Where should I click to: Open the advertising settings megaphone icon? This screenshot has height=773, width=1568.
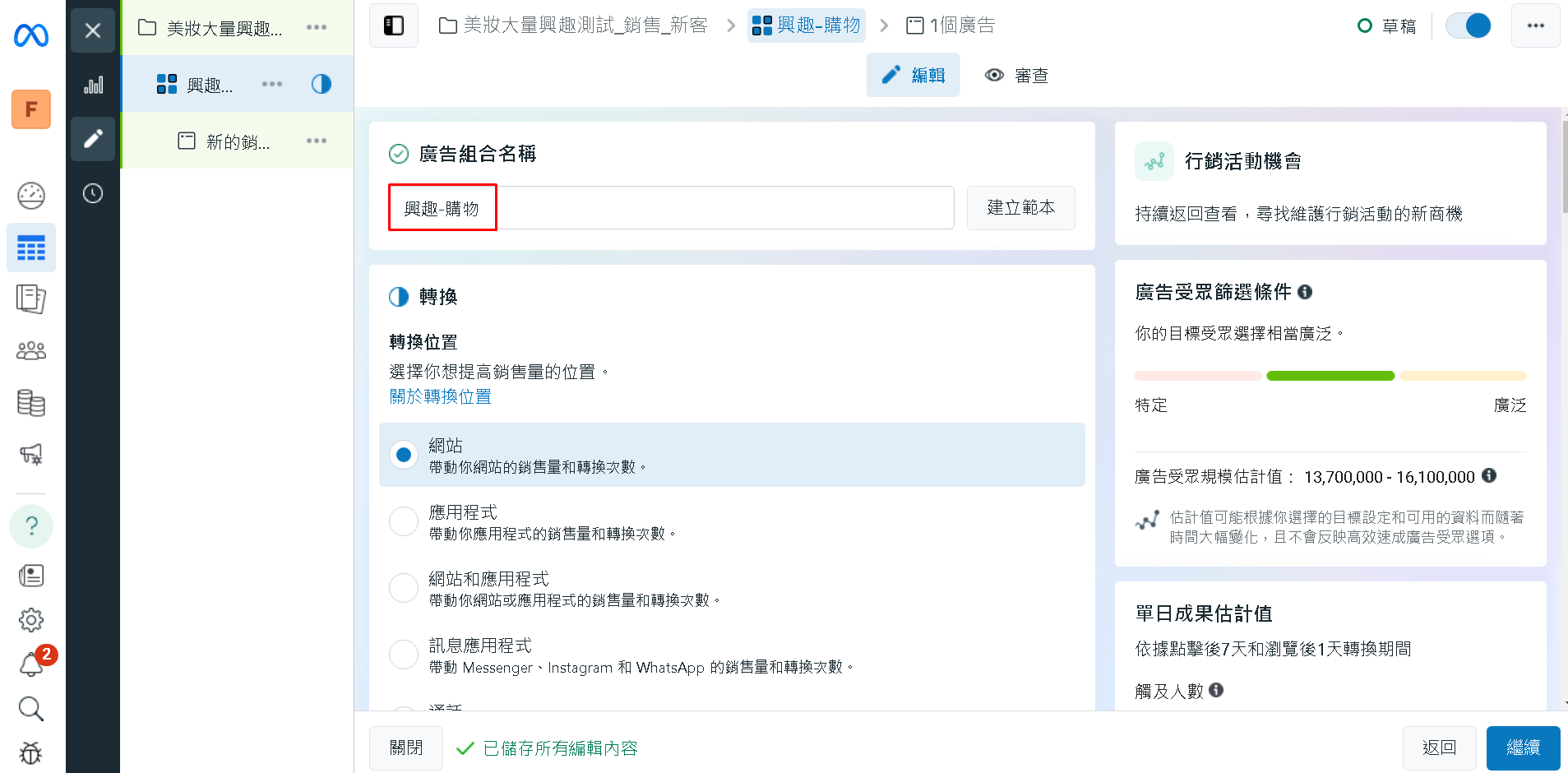pos(31,454)
